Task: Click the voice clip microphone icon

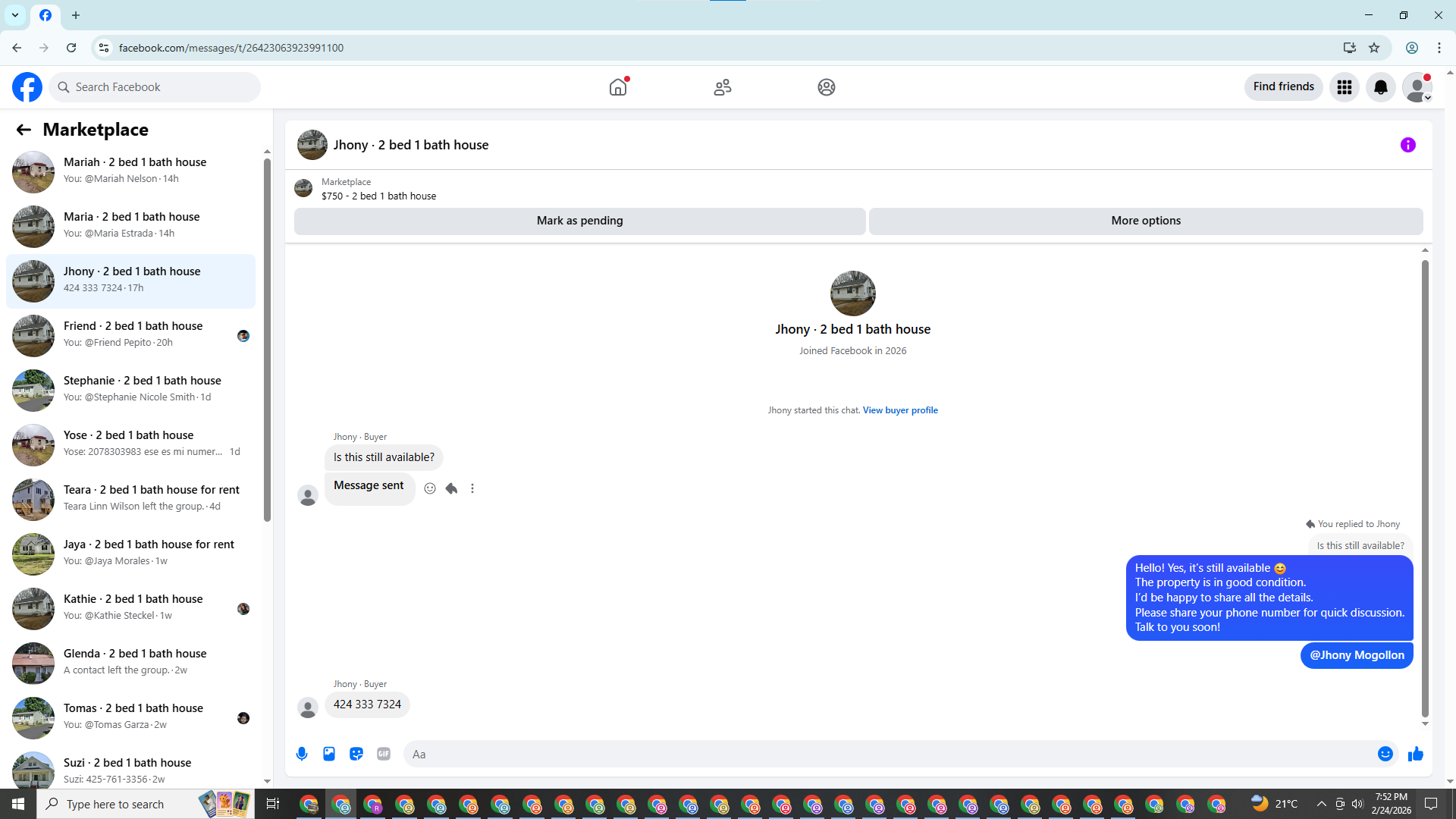Action: click(x=302, y=754)
